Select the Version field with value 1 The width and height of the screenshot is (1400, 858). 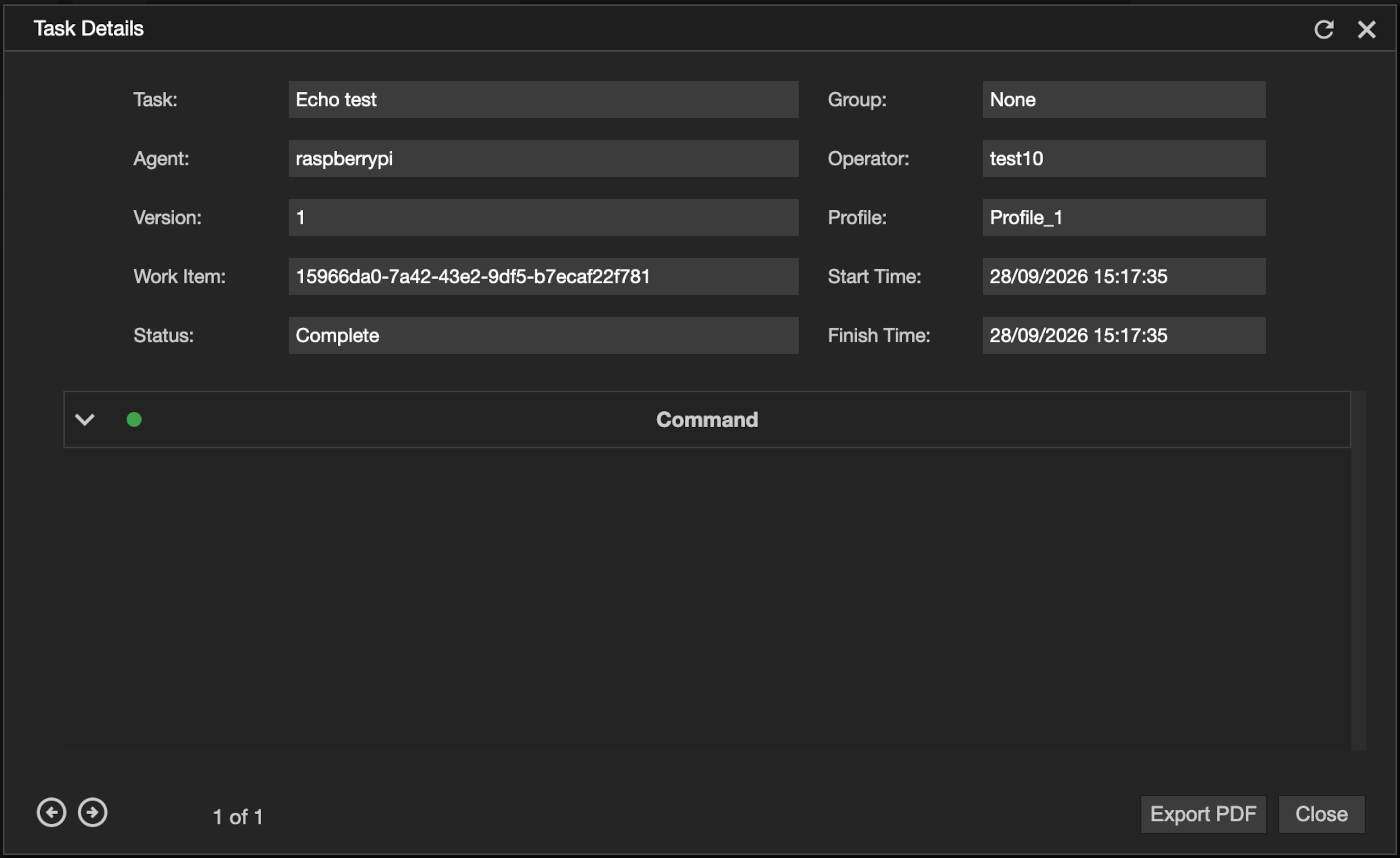[x=544, y=218]
